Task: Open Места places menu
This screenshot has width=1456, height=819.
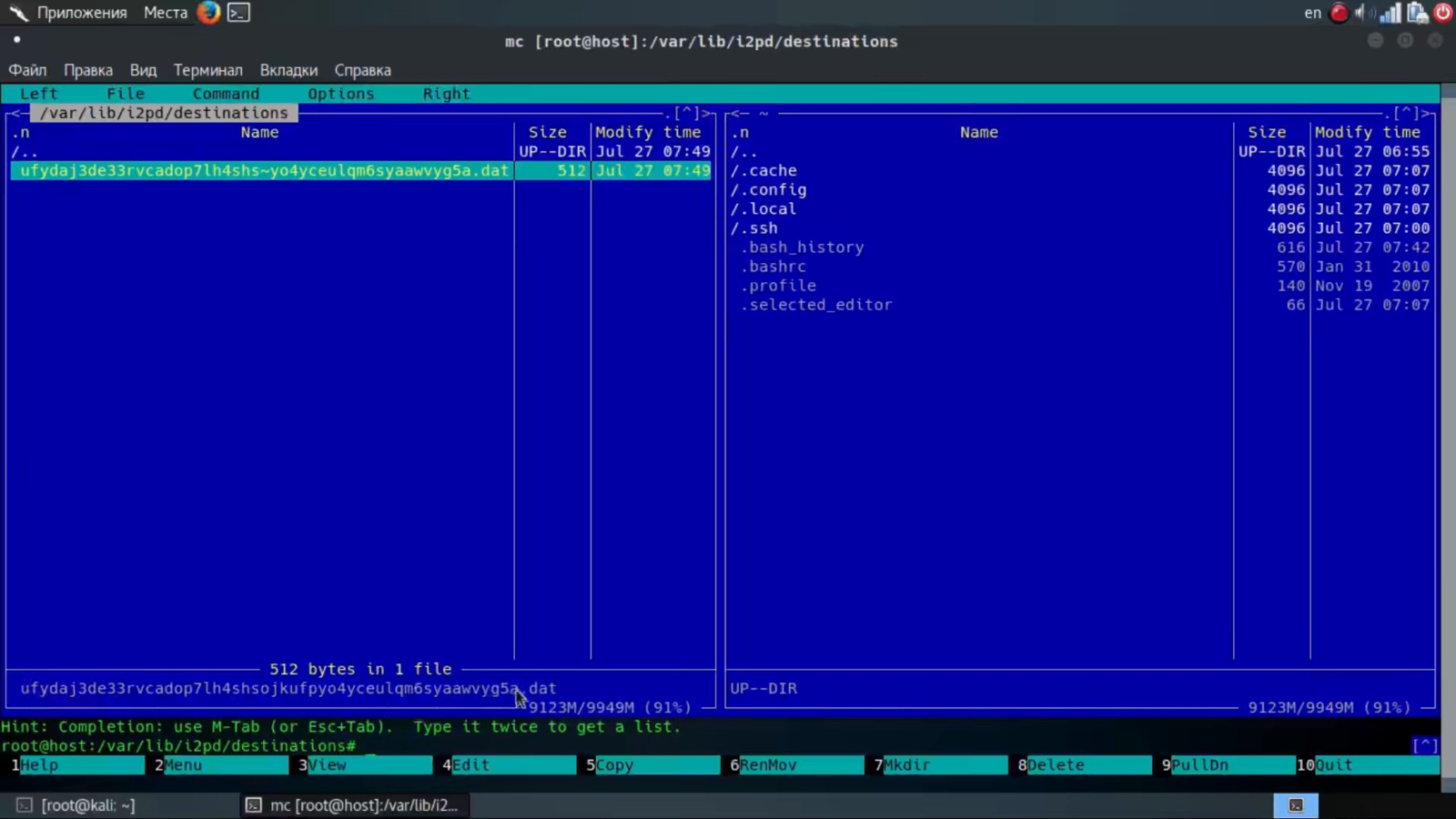Action: click(x=166, y=13)
